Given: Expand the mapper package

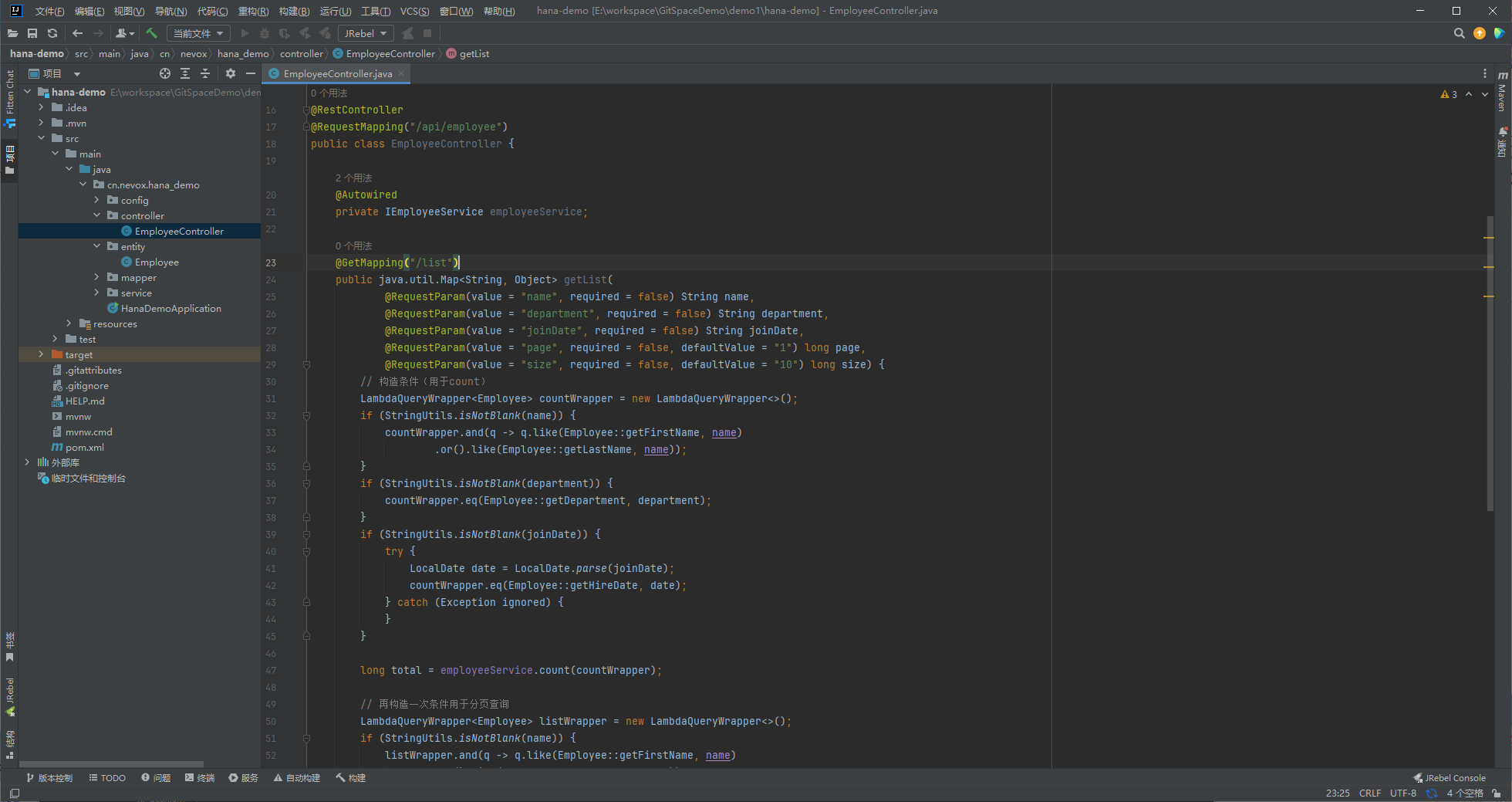Looking at the screenshot, I should pyautogui.click(x=96, y=277).
